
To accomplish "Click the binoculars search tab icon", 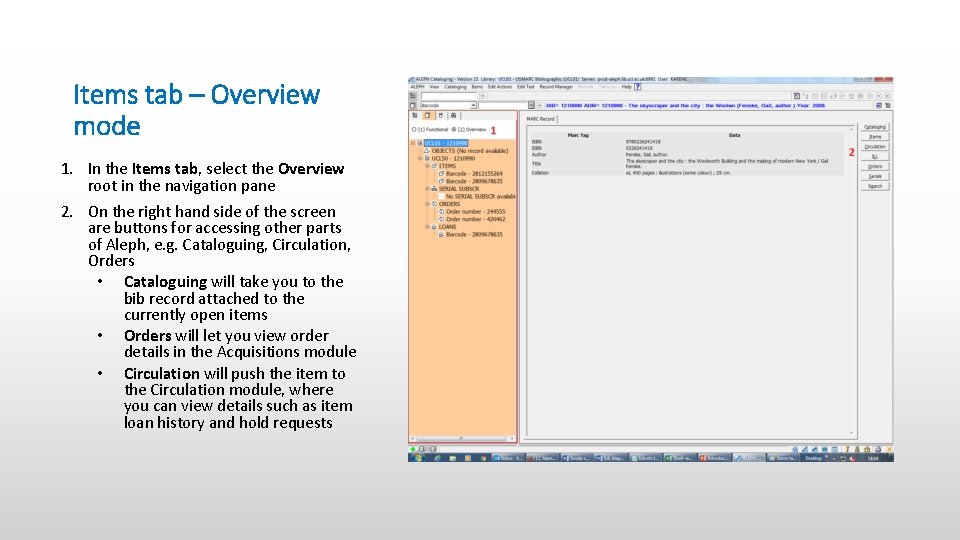I will coord(453,116).
